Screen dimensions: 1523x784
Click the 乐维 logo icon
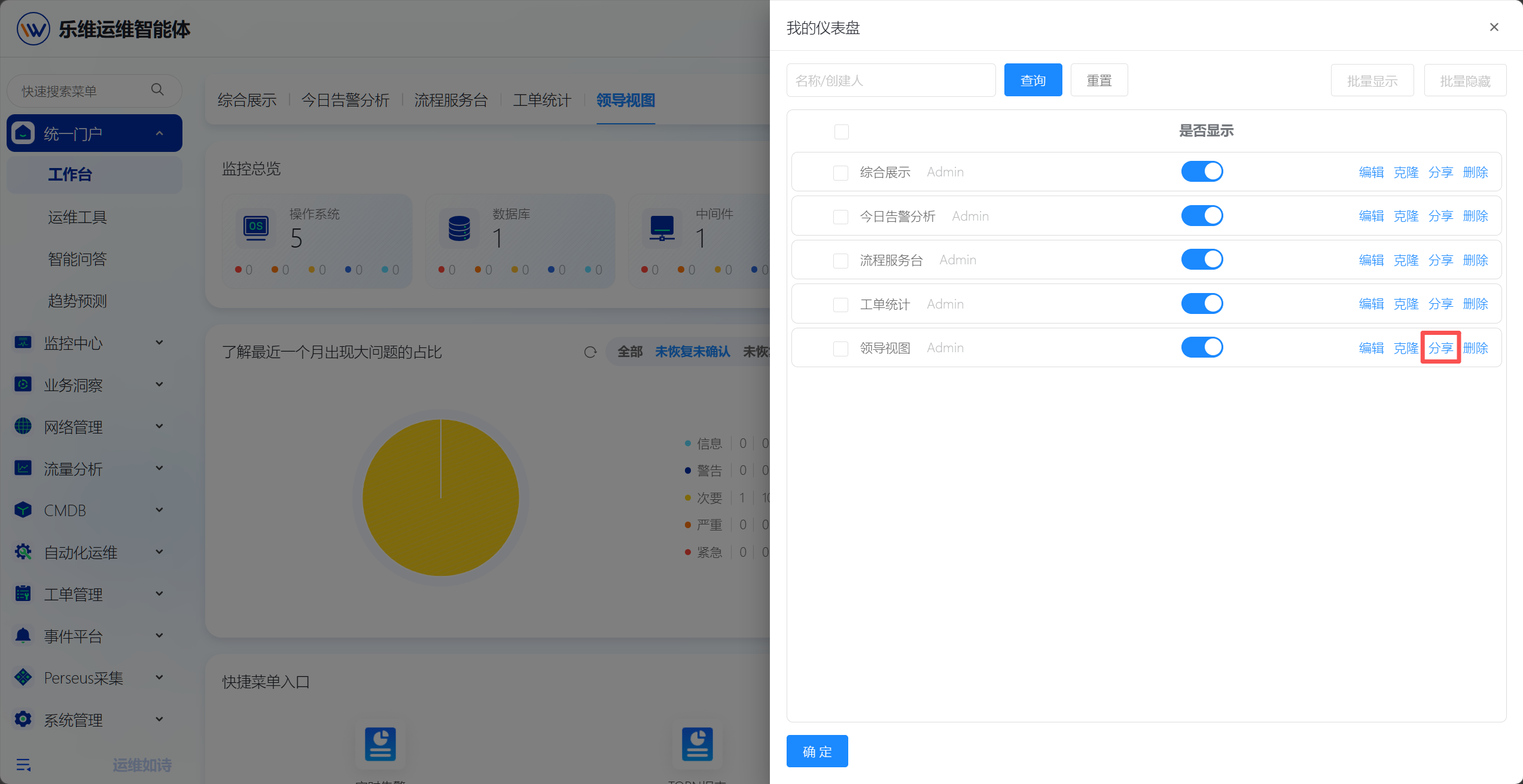pyautogui.click(x=33, y=29)
